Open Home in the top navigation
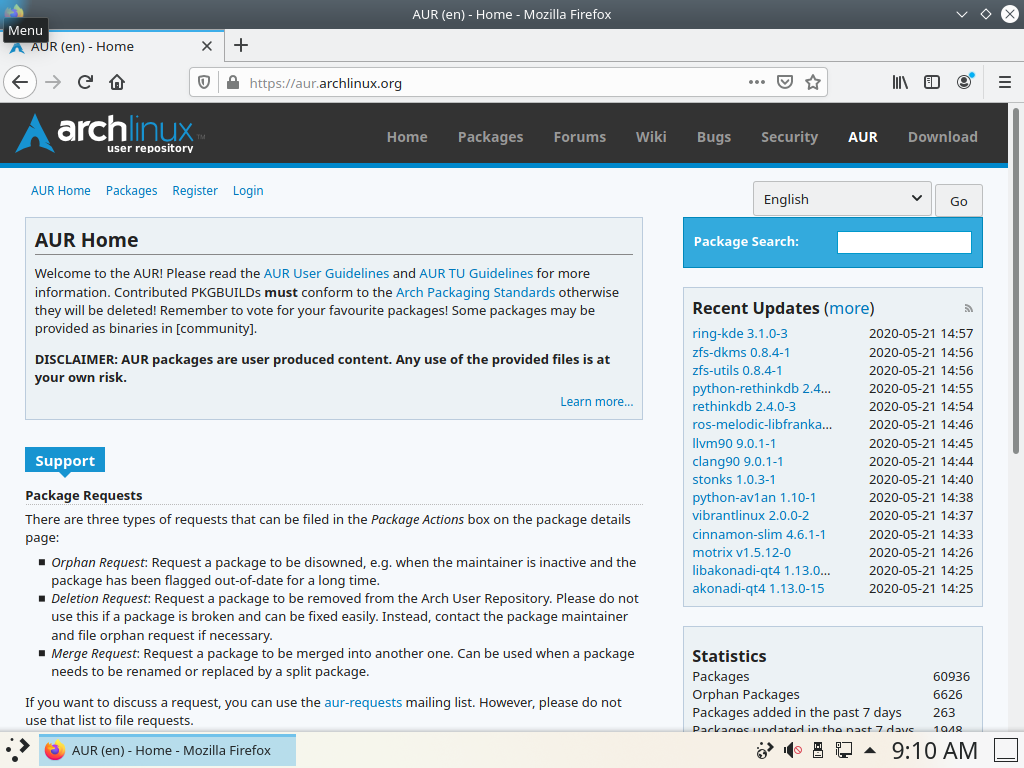 407,137
